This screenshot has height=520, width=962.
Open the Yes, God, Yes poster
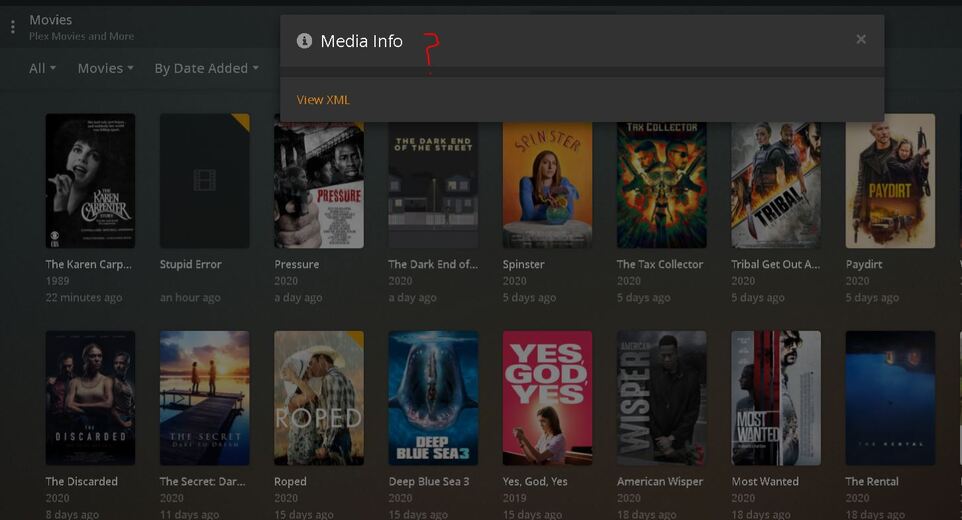(547, 398)
